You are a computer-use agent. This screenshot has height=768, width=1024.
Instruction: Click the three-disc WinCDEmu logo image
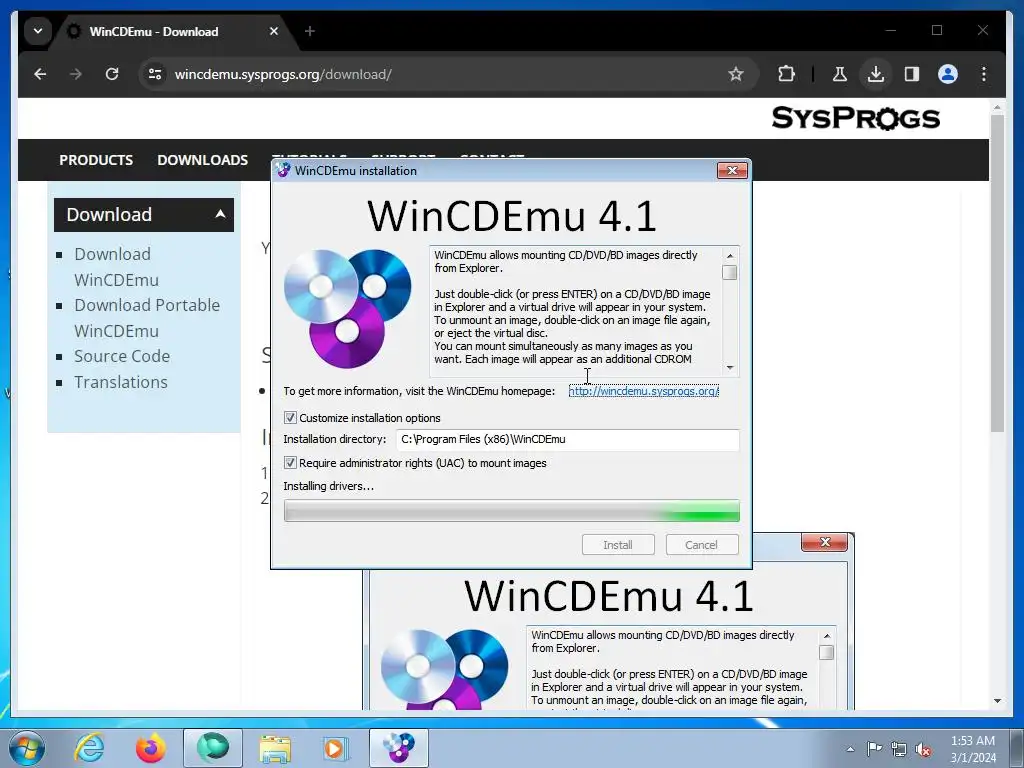click(x=347, y=309)
